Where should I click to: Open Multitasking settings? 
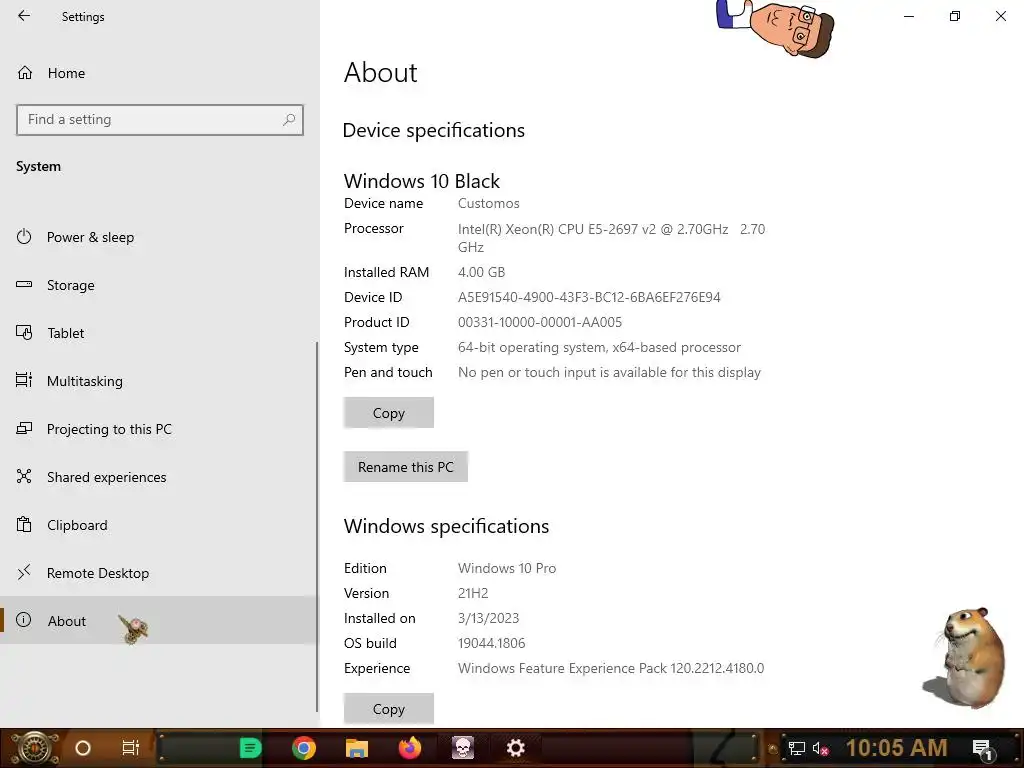[x=159, y=381]
